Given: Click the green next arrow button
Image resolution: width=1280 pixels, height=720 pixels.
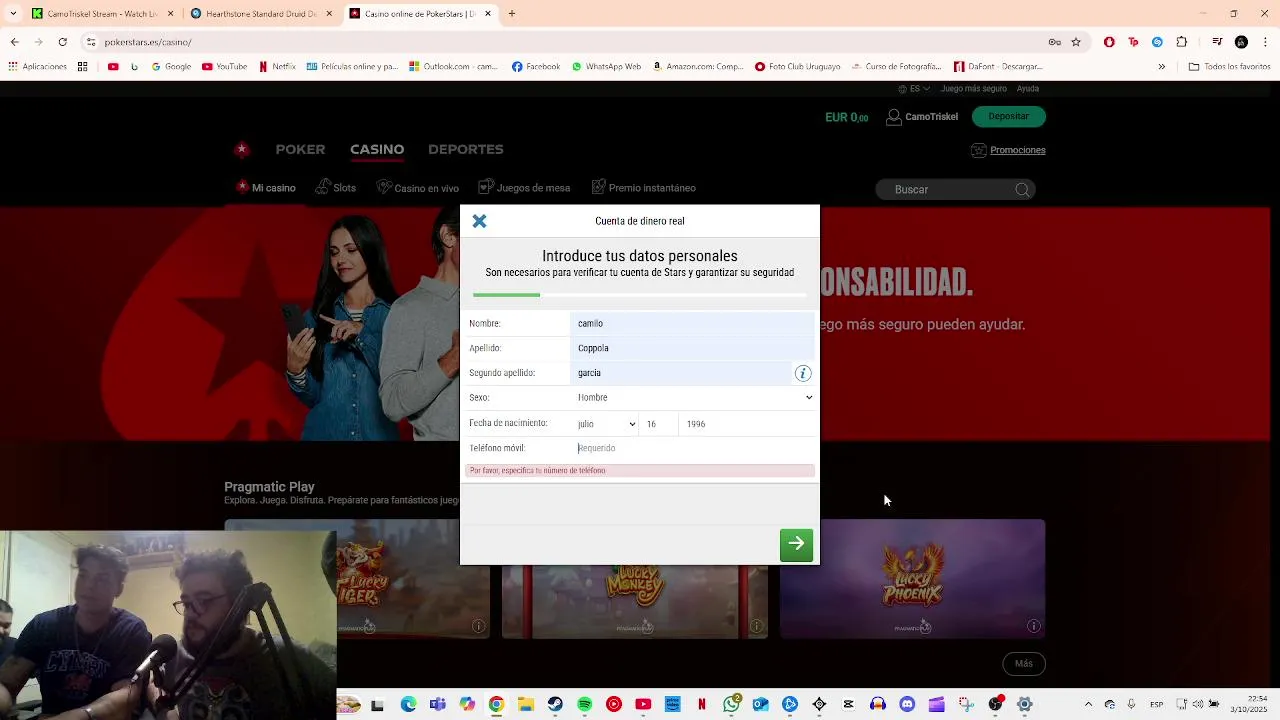Looking at the screenshot, I should (x=796, y=544).
